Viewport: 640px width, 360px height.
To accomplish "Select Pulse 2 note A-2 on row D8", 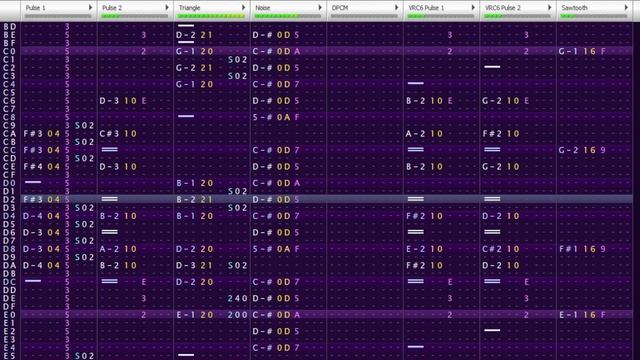I will click(x=109, y=249).
